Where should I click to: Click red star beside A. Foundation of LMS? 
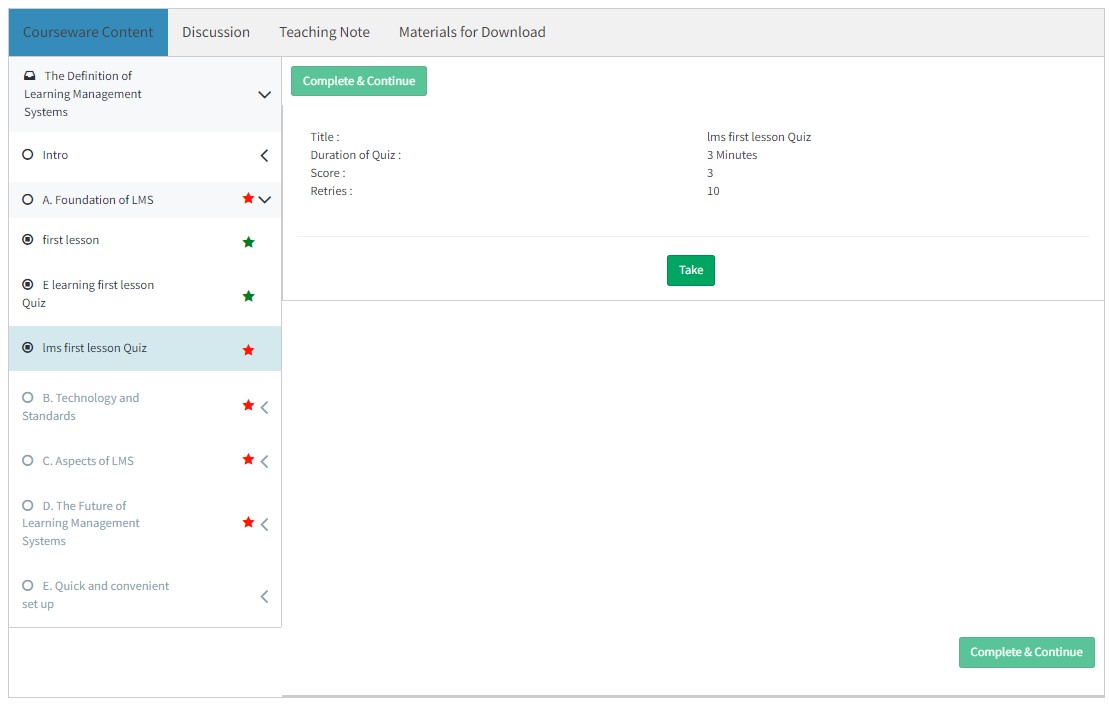click(248, 199)
